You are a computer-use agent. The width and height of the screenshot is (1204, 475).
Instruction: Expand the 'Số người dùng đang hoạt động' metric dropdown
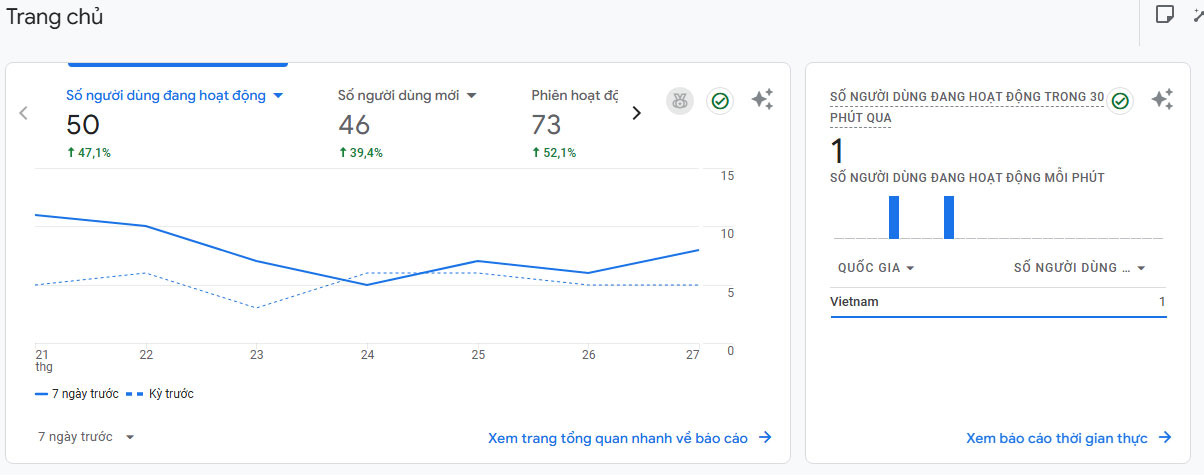point(278,96)
